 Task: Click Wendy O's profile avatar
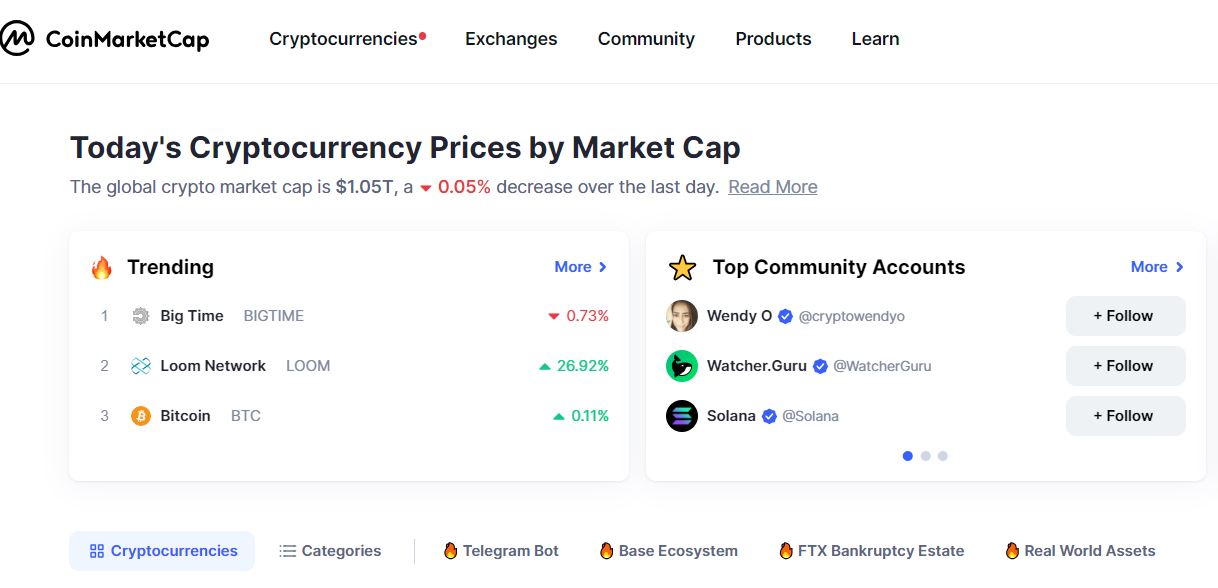682,316
